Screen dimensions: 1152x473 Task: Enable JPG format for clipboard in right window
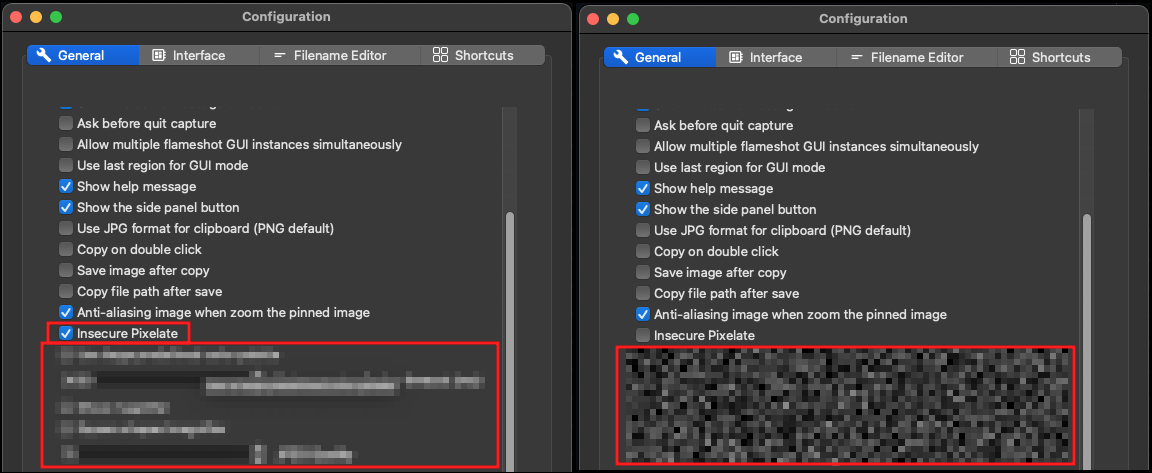(x=643, y=231)
